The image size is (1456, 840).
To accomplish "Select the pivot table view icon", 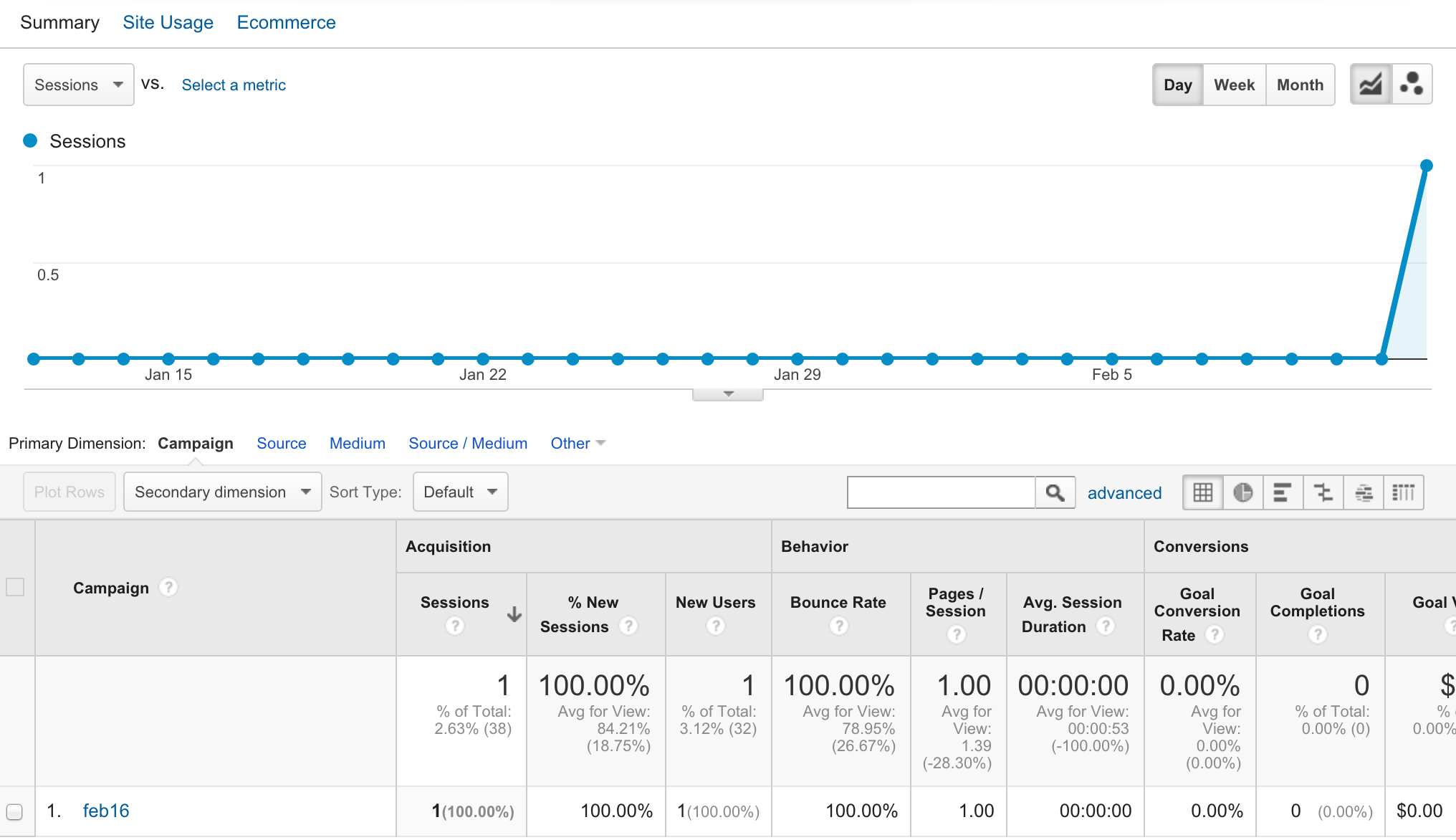I will [1403, 492].
